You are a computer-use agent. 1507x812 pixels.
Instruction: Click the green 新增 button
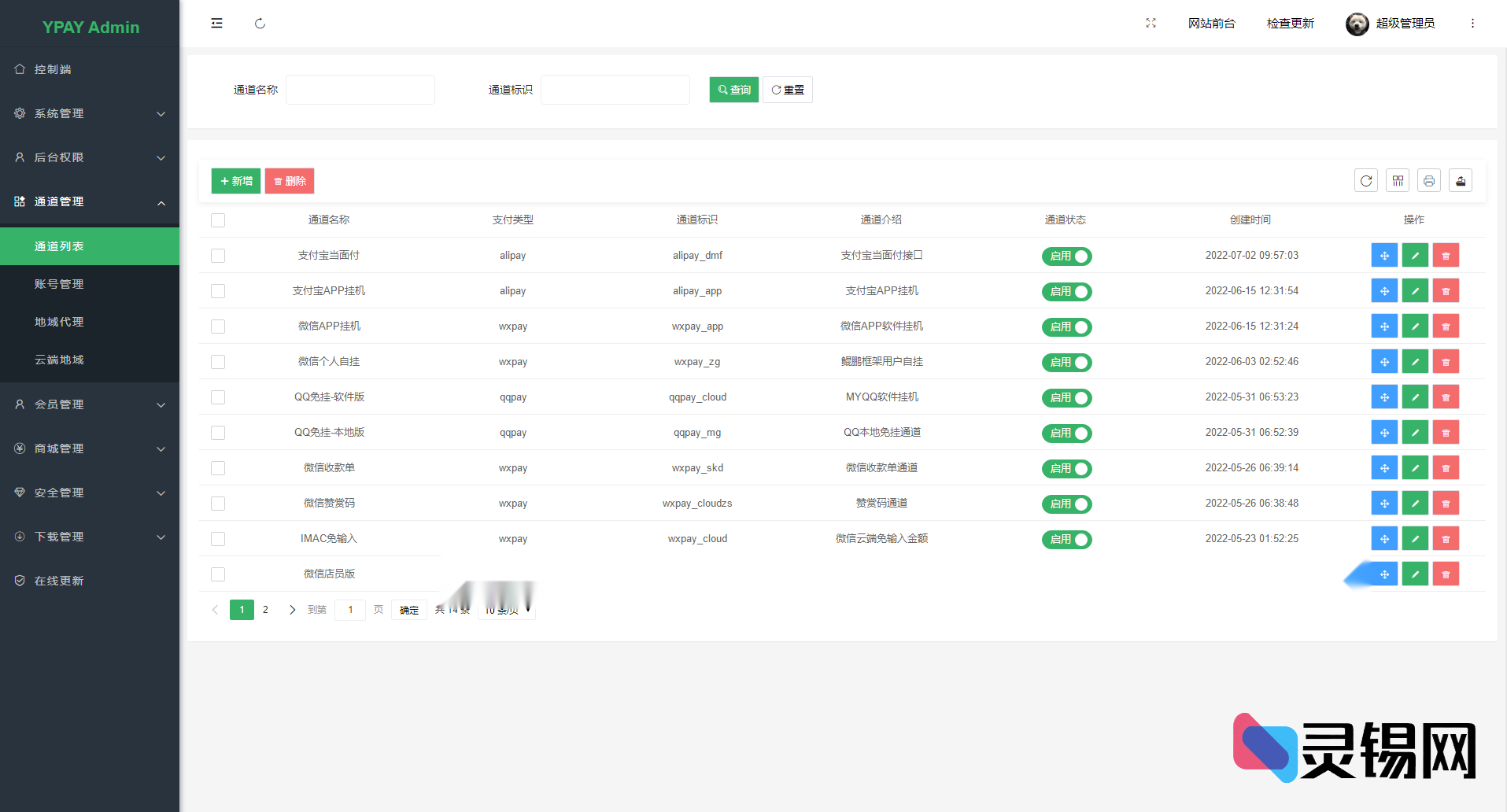pos(236,181)
